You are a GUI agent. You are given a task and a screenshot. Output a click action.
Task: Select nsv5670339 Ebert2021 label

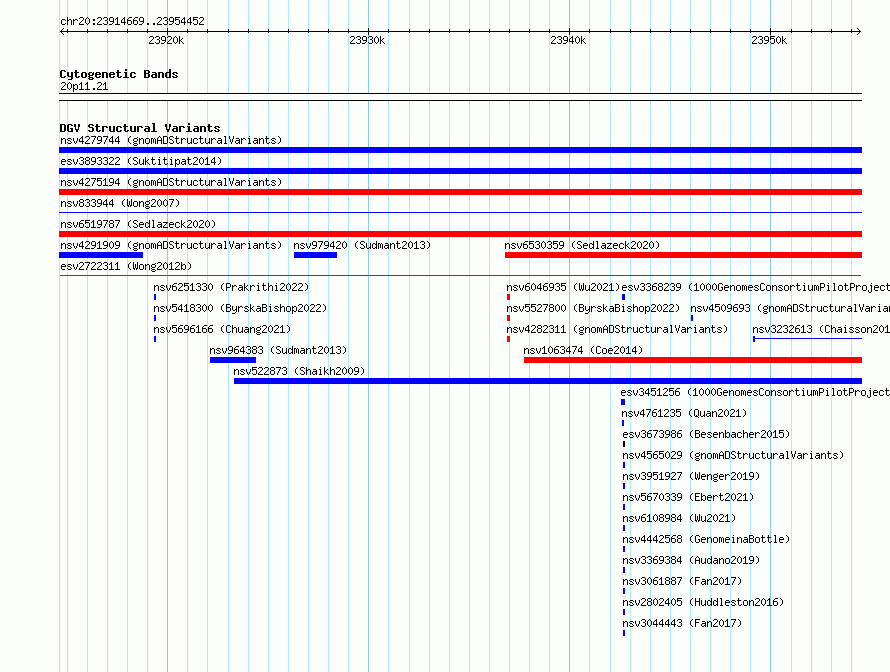point(688,497)
